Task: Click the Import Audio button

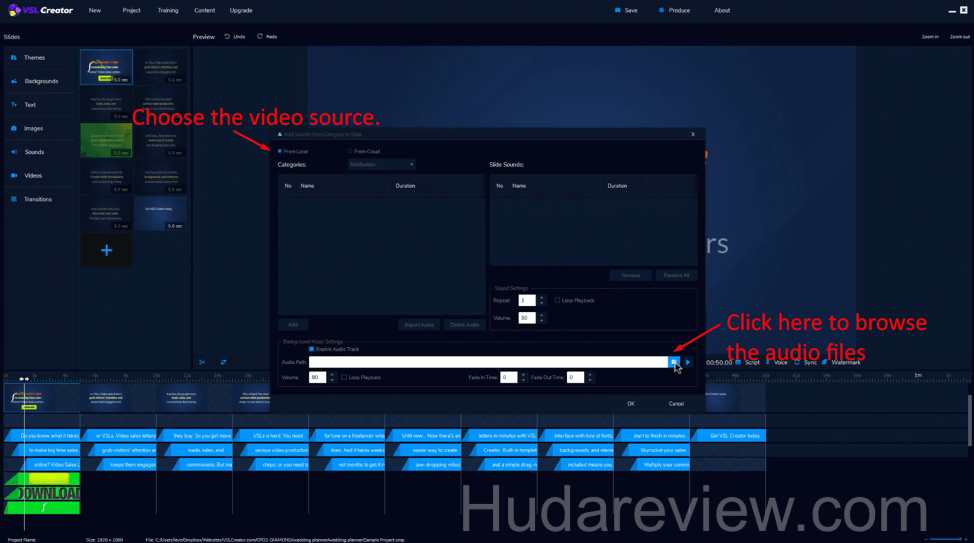Action: pyautogui.click(x=419, y=325)
